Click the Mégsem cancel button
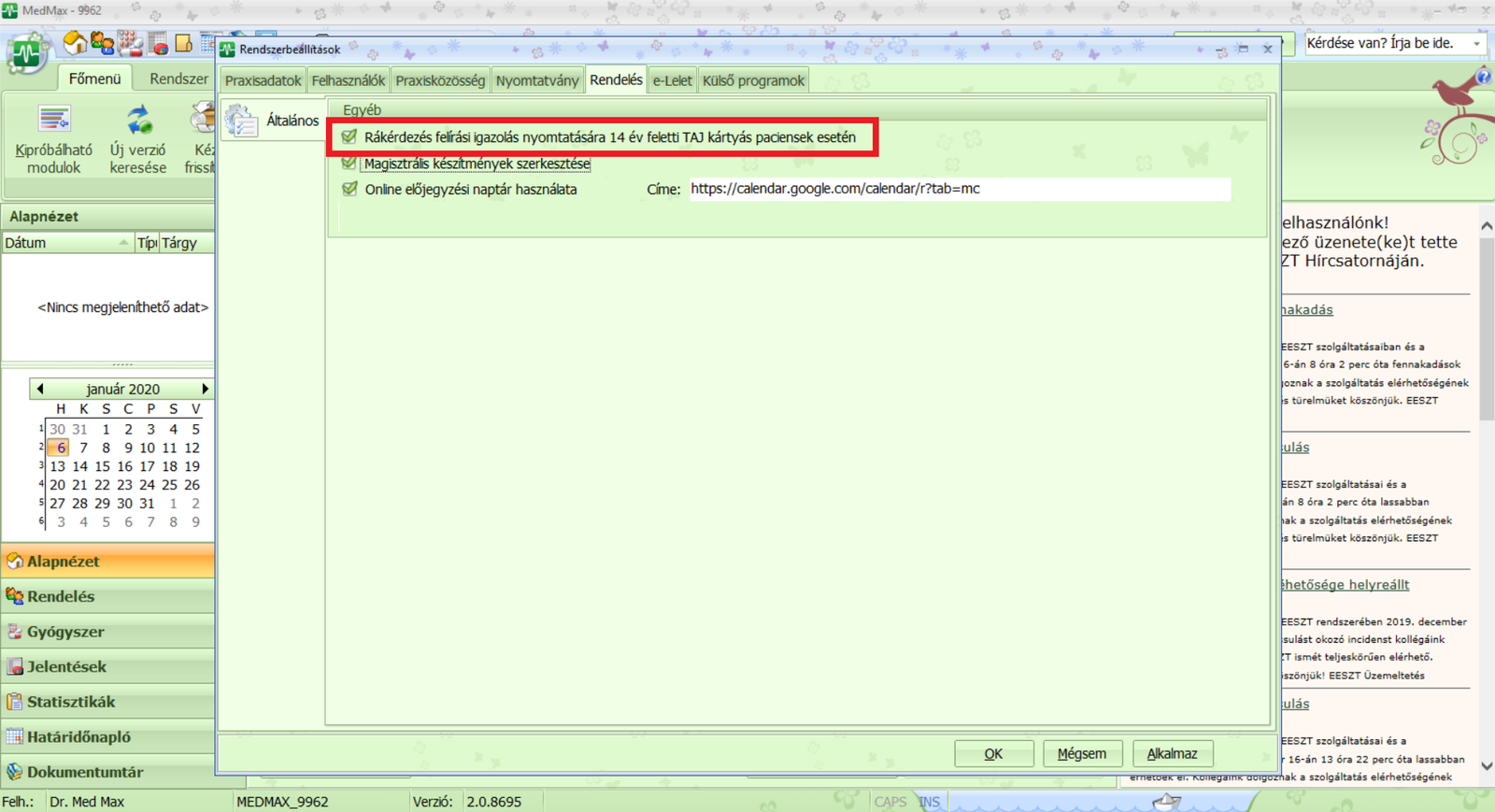 pyautogui.click(x=1081, y=753)
